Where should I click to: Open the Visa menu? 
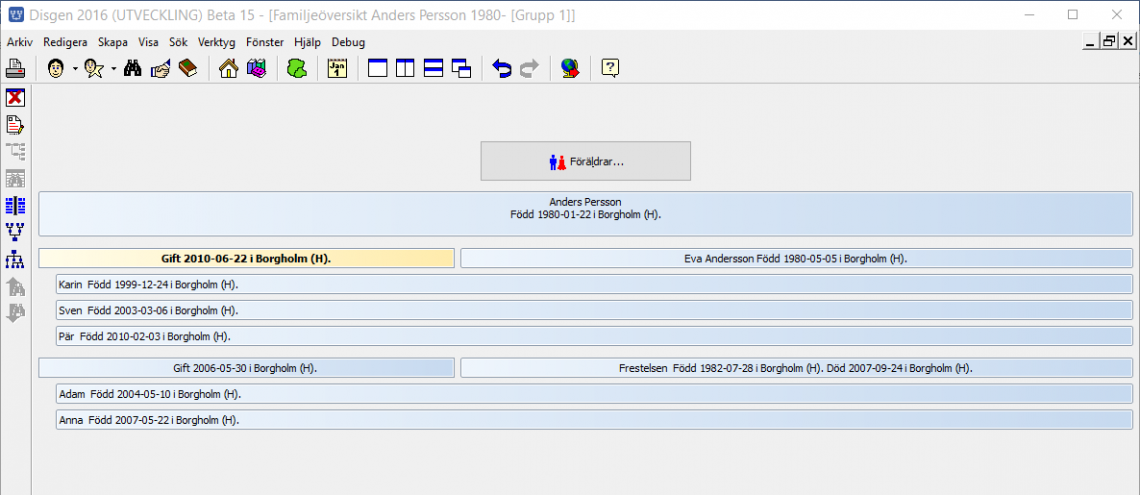tap(148, 42)
